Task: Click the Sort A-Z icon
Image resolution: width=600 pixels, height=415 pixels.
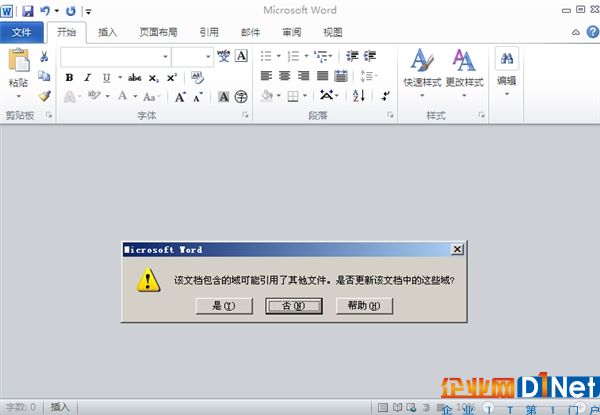Action: [359, 96]
